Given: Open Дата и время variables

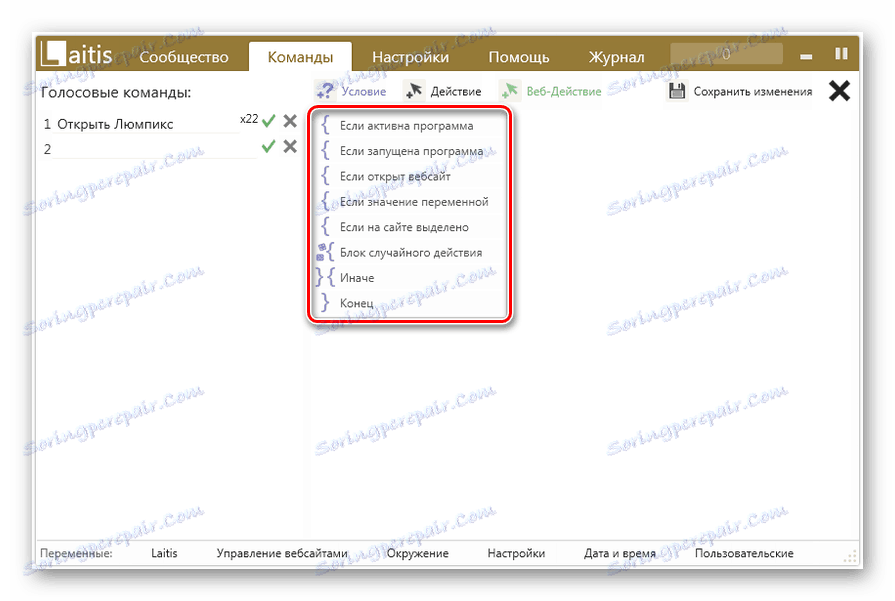Looking at the screenshot, I should [619, 553].
